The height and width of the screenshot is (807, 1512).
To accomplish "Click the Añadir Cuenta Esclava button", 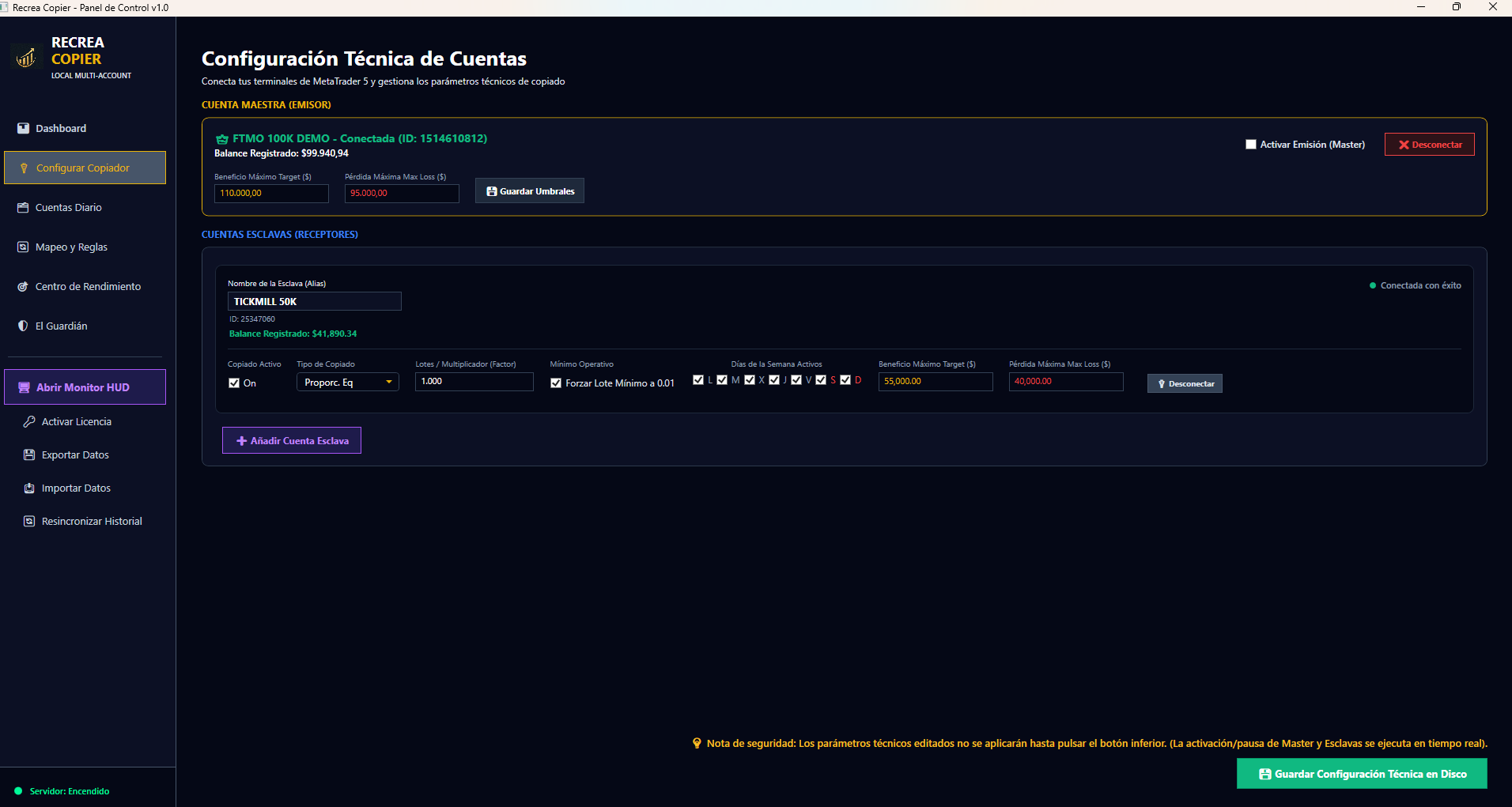I will [x=292, y=440].
